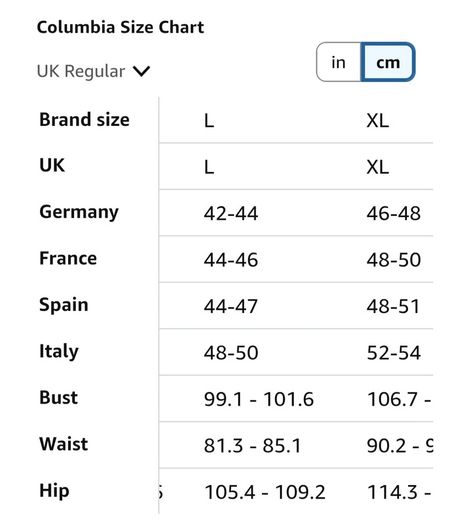
Task: Select the XL brand size cell
Action: 378,121
